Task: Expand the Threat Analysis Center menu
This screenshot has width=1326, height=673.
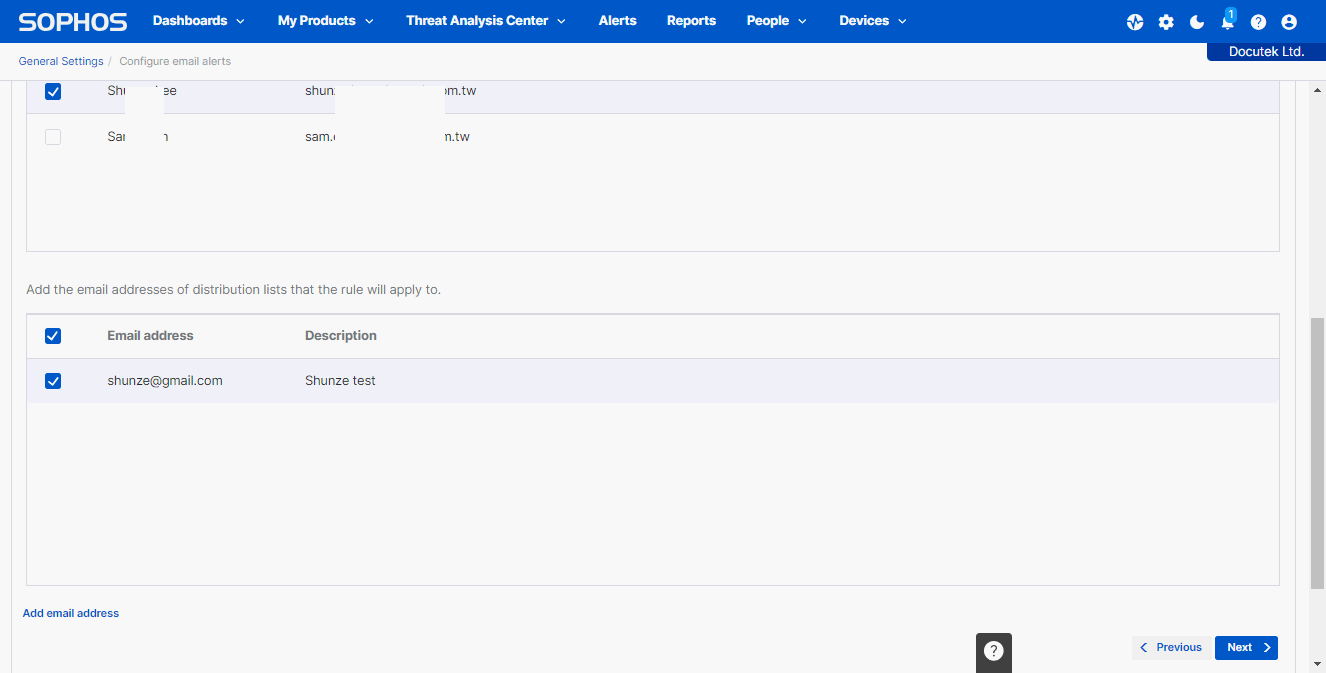Action: click(x=486, y=21)
